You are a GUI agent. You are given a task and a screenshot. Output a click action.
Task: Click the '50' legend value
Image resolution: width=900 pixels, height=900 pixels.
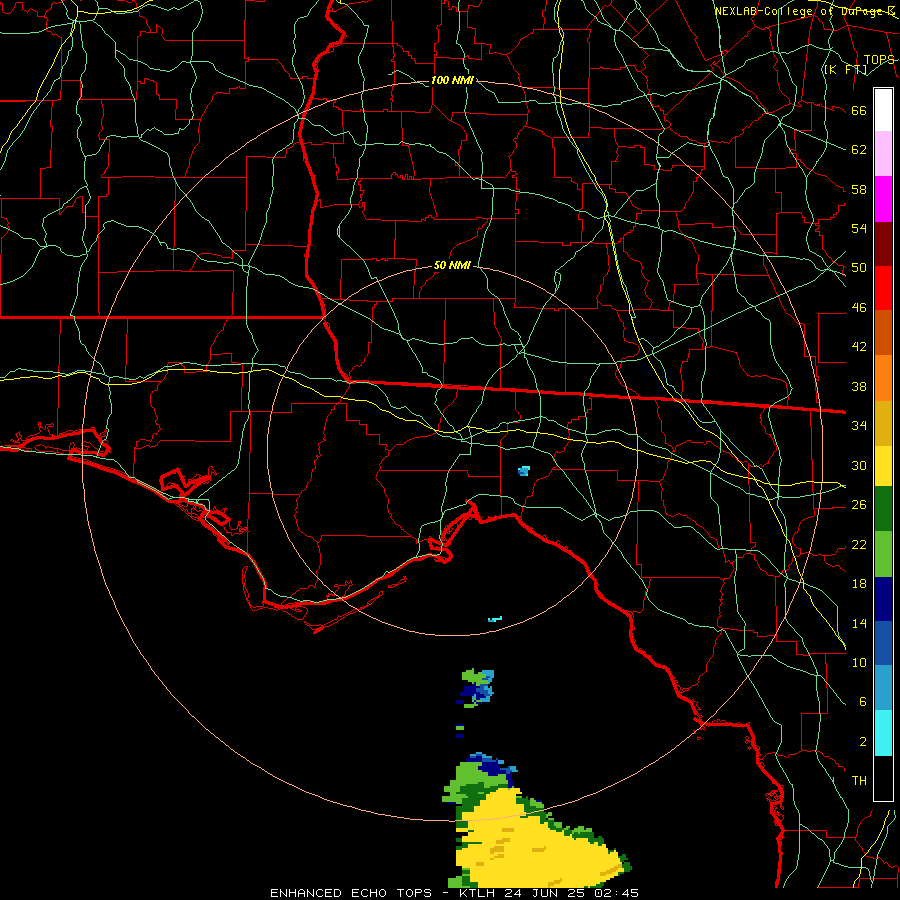(859, 267)
